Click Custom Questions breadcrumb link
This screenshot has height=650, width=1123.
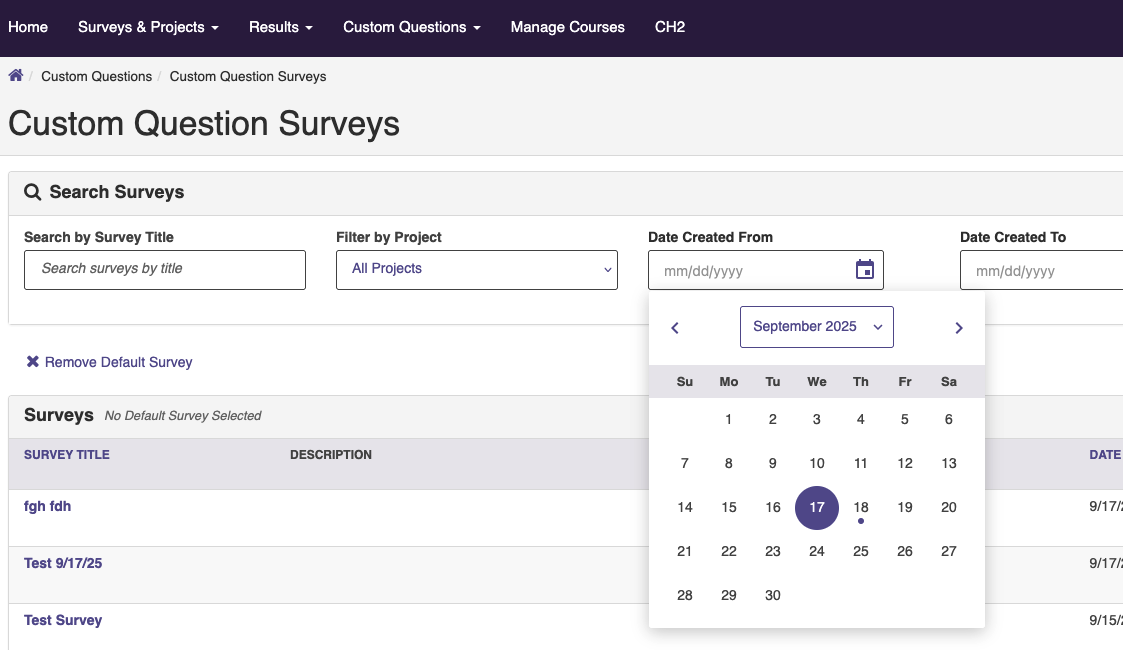(97, 77)
